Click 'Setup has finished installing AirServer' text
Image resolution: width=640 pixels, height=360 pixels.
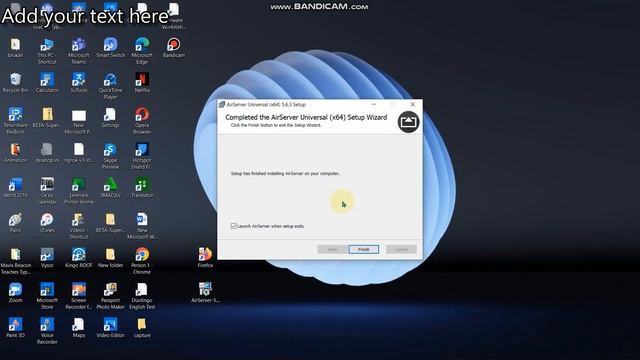coord(285,173)
